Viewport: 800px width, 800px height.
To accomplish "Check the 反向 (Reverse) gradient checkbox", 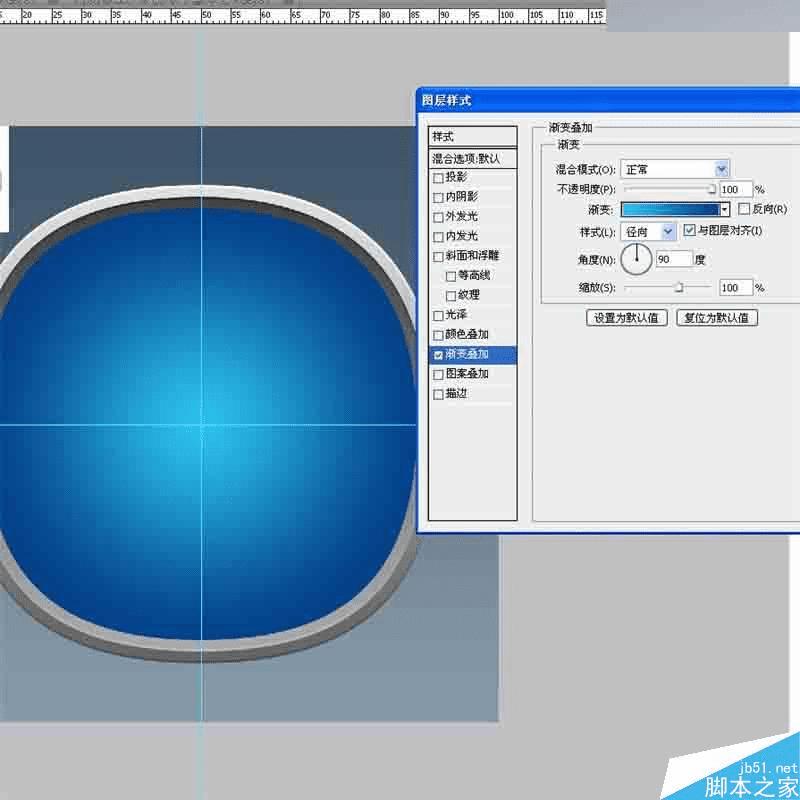I will (x=742, y=208).
